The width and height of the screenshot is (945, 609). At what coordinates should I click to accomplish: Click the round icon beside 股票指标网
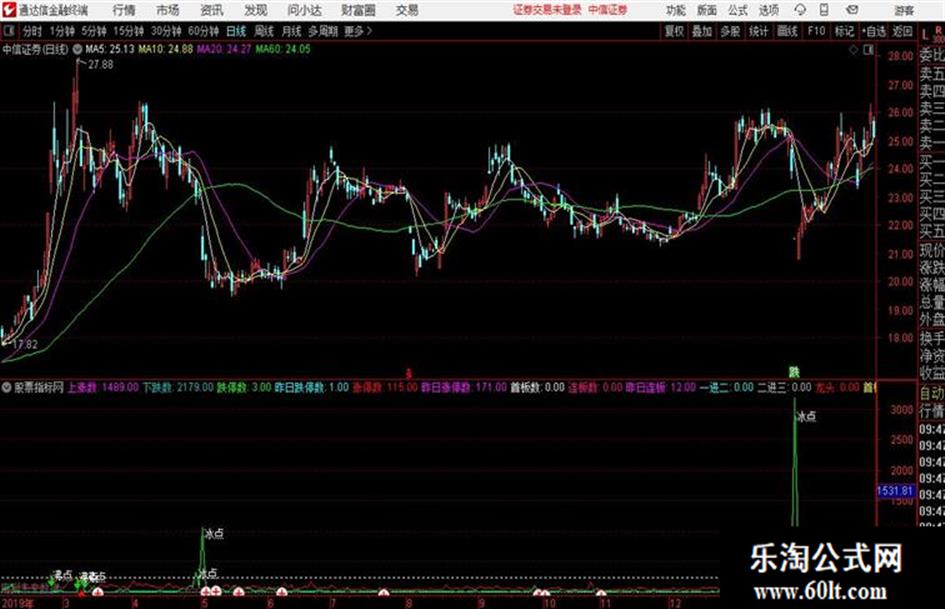7,387
